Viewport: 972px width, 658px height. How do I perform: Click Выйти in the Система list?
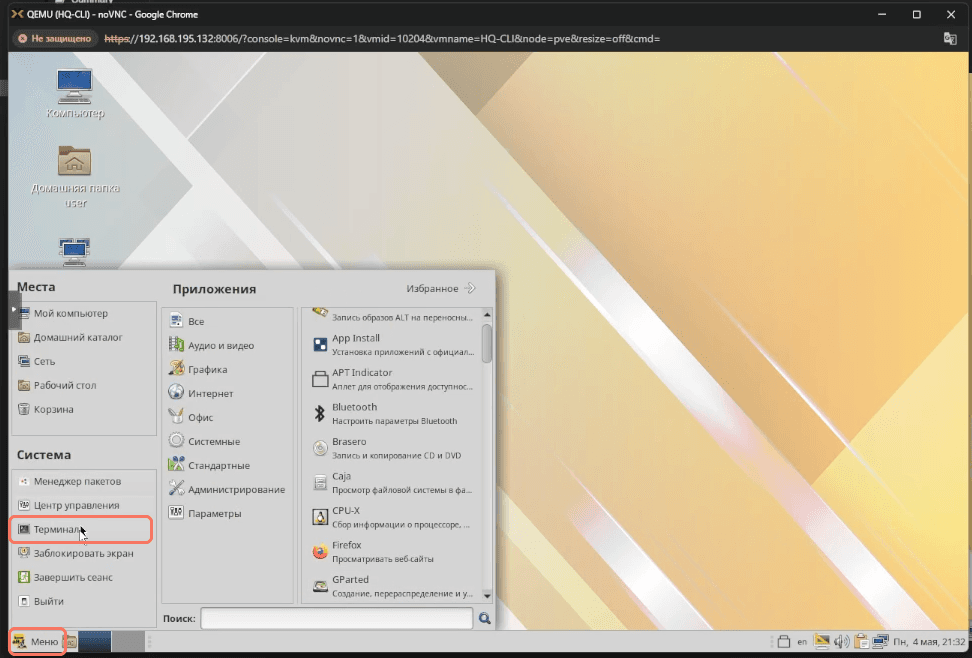point(84,602)
